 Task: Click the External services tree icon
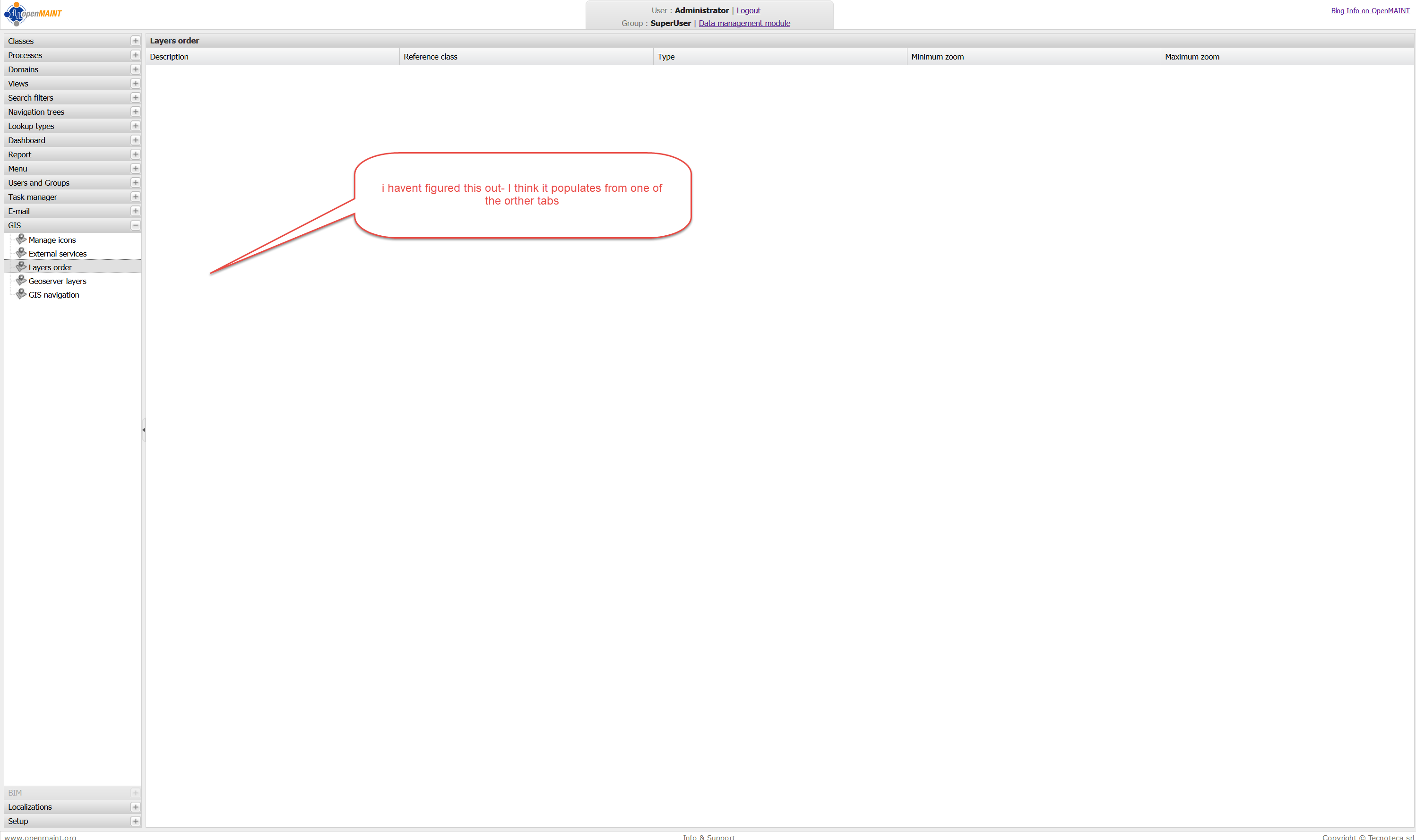tap(21, 253)
